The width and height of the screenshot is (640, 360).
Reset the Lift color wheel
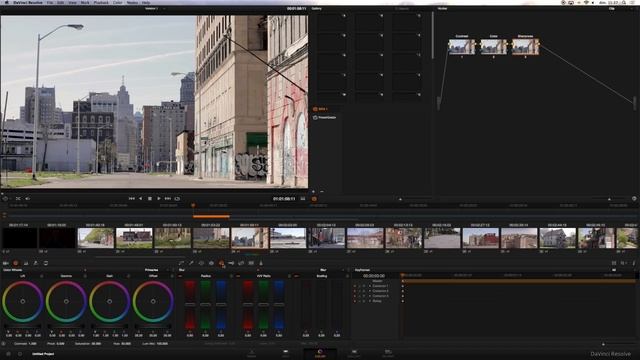point(42,276)
